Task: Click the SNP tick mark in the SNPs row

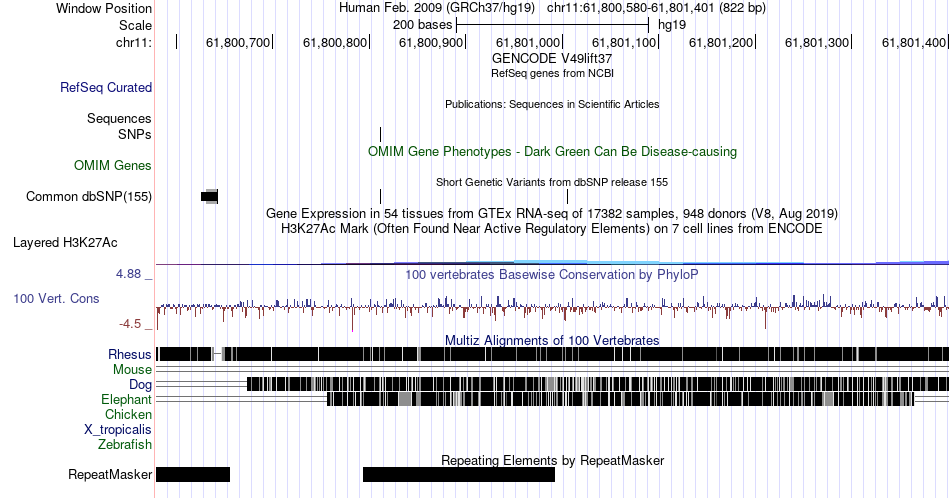Action: click(x=380, y=134)
